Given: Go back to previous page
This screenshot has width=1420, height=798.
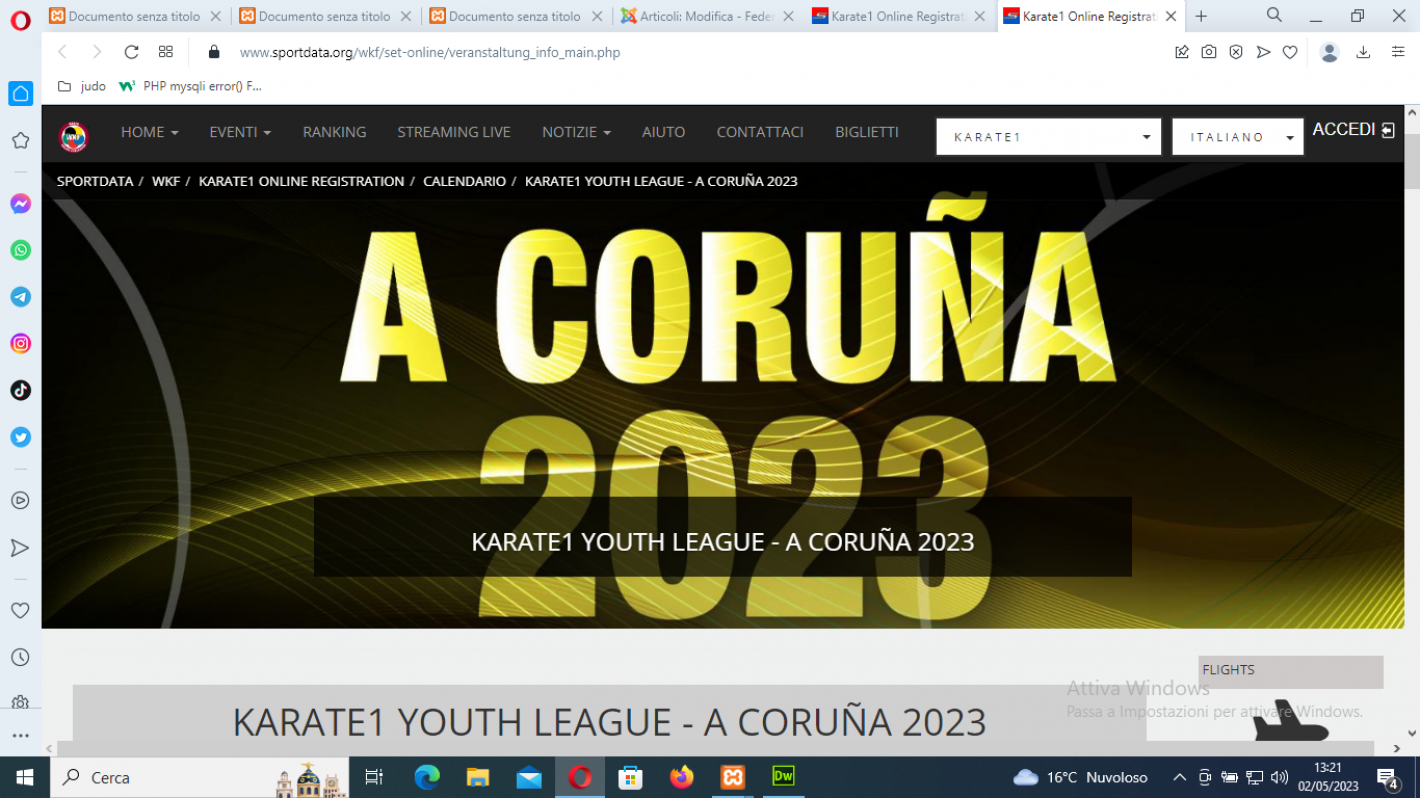Looking at the screenshot, I should tap(62, 52).
